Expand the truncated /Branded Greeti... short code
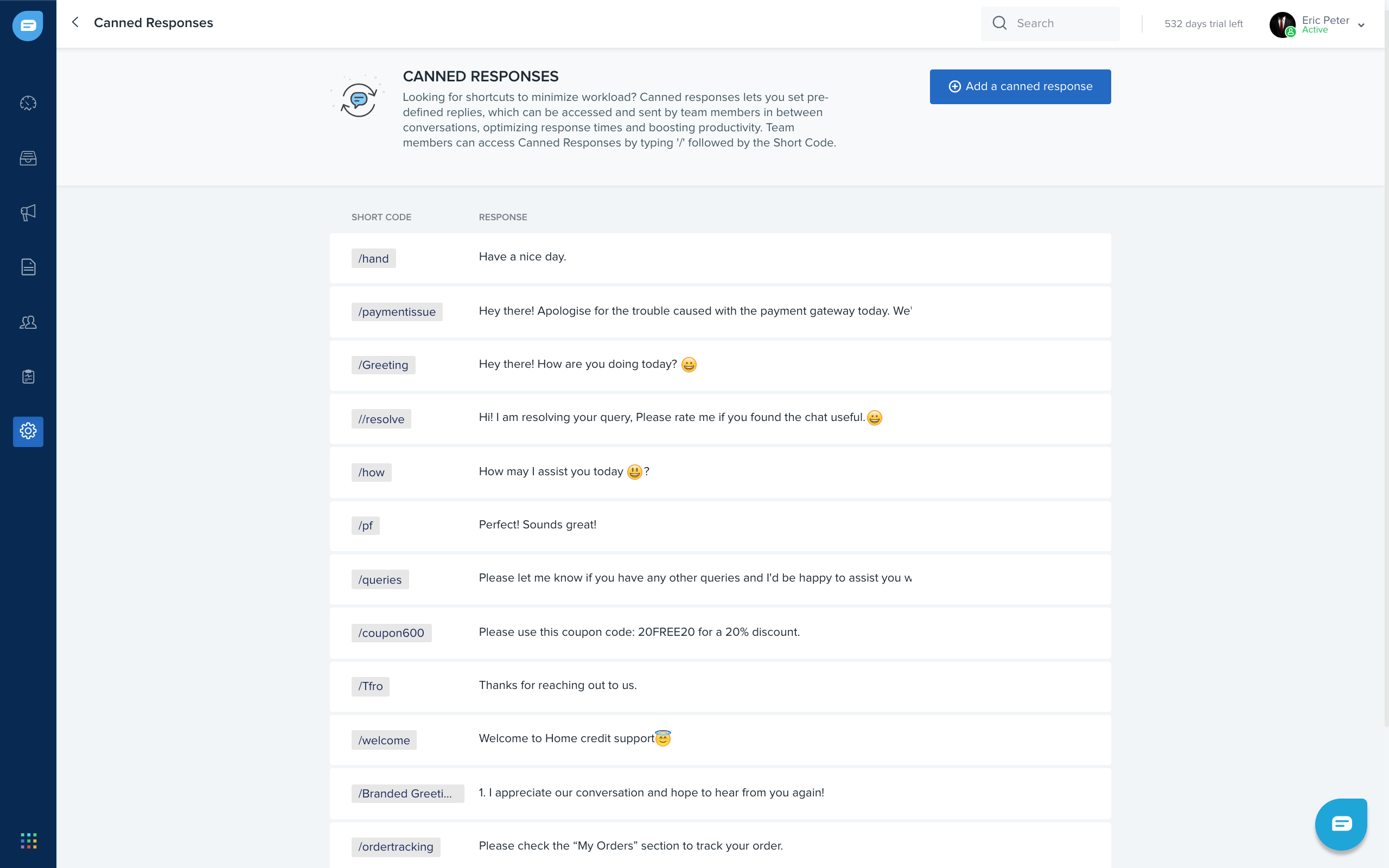This screenshot has height=868, width=1389. click(x=407, y=793)
